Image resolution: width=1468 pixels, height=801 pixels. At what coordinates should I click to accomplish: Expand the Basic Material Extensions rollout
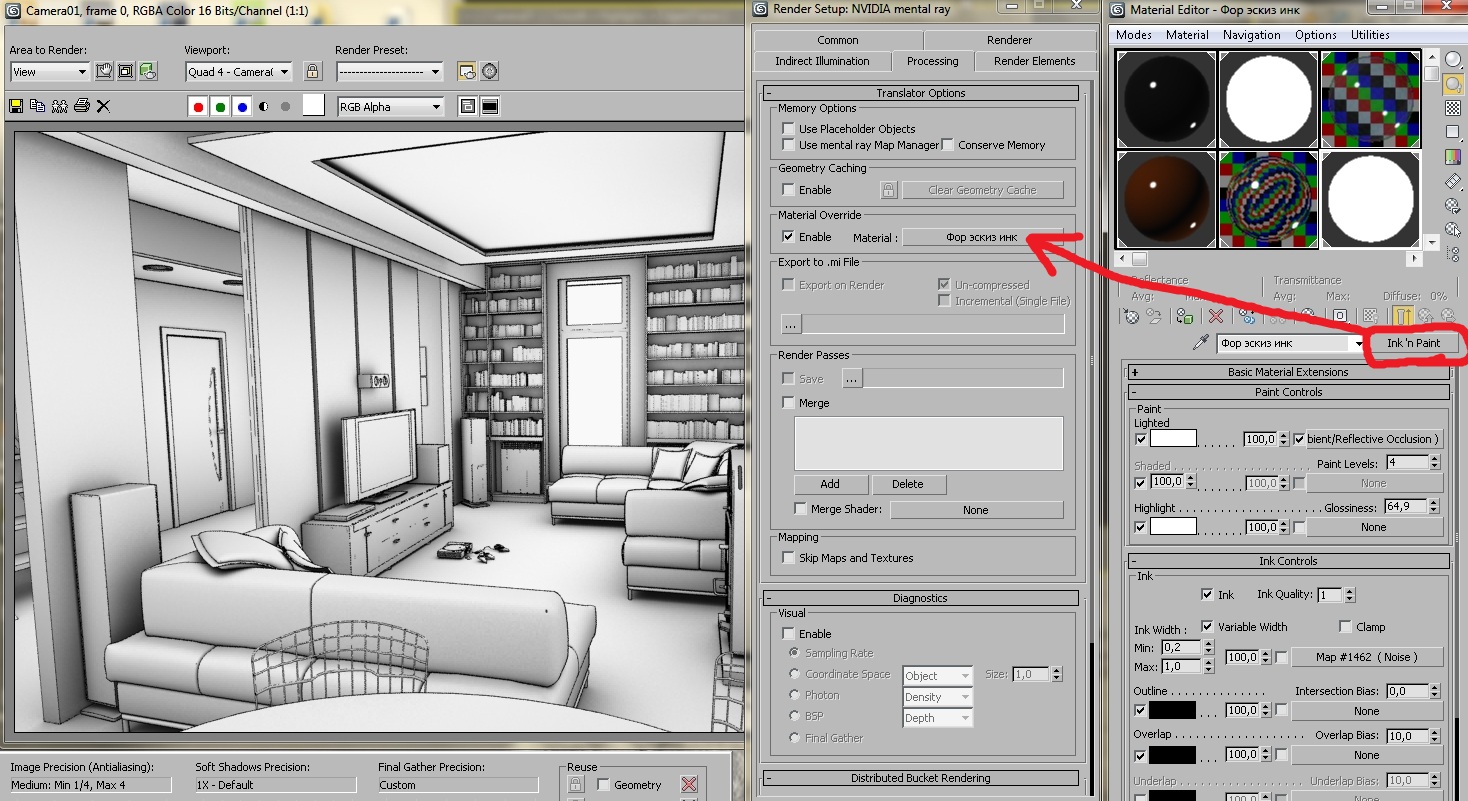[x=1135, y=372]
